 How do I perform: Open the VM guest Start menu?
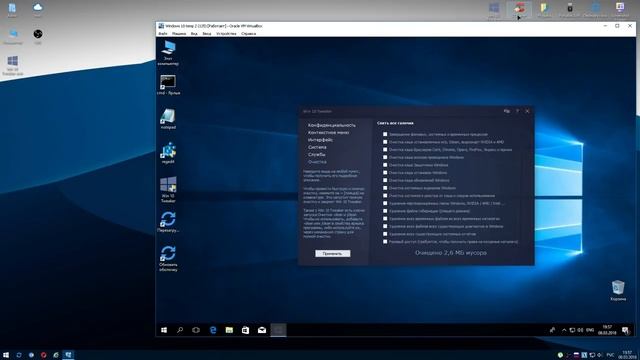[x=164, y=330]
